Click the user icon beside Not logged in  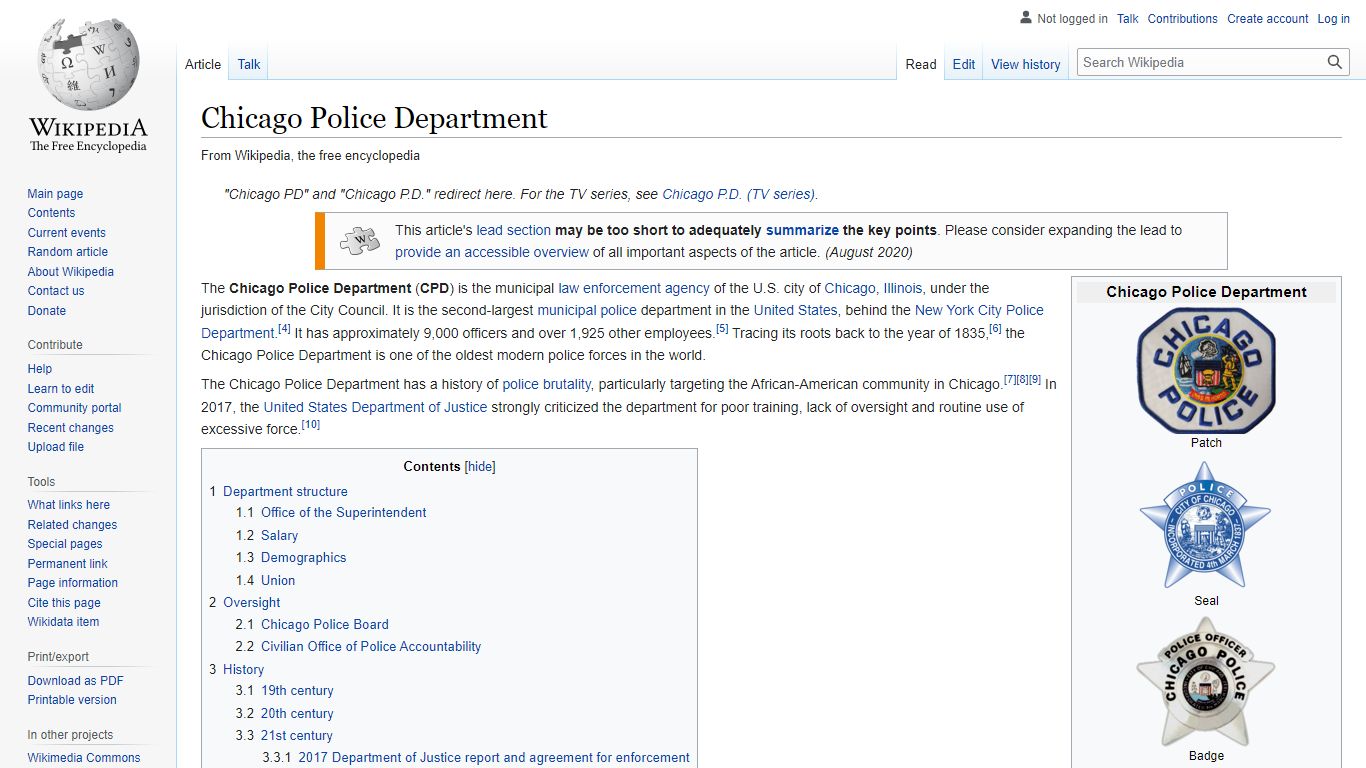point(1025,18)
